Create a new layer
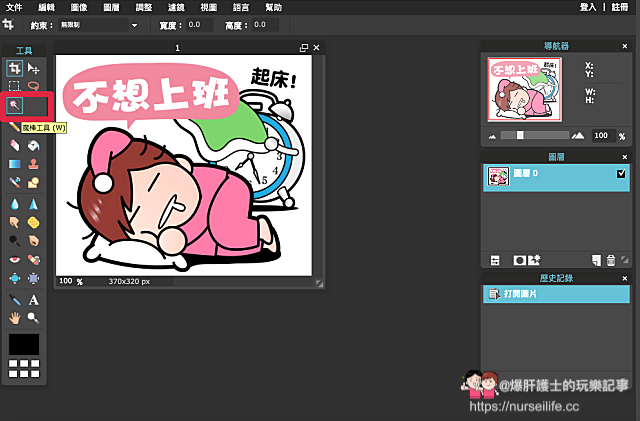The image size is (640, 421). pos(596,260)
